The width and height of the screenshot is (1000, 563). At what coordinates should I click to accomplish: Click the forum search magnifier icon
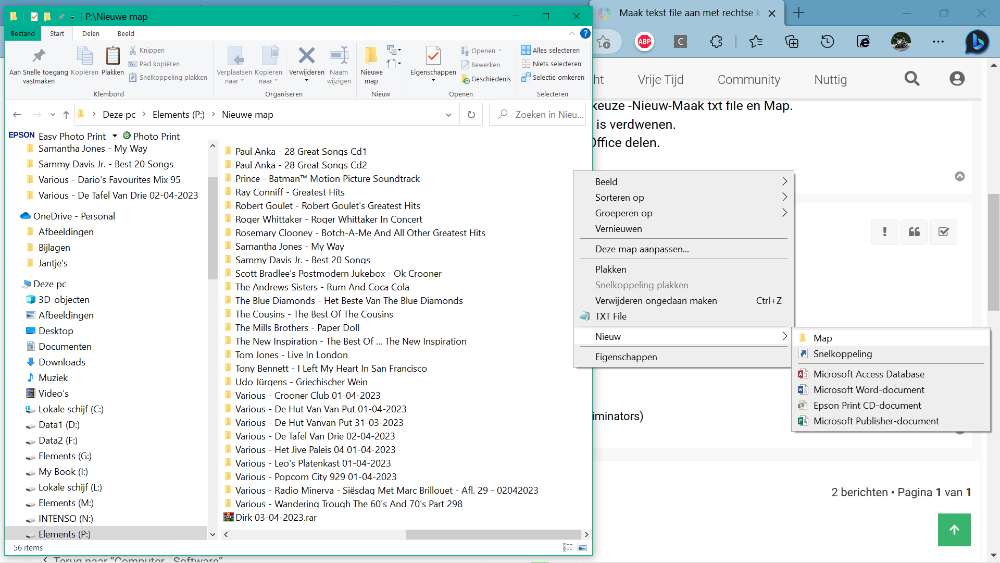[912, 79]
